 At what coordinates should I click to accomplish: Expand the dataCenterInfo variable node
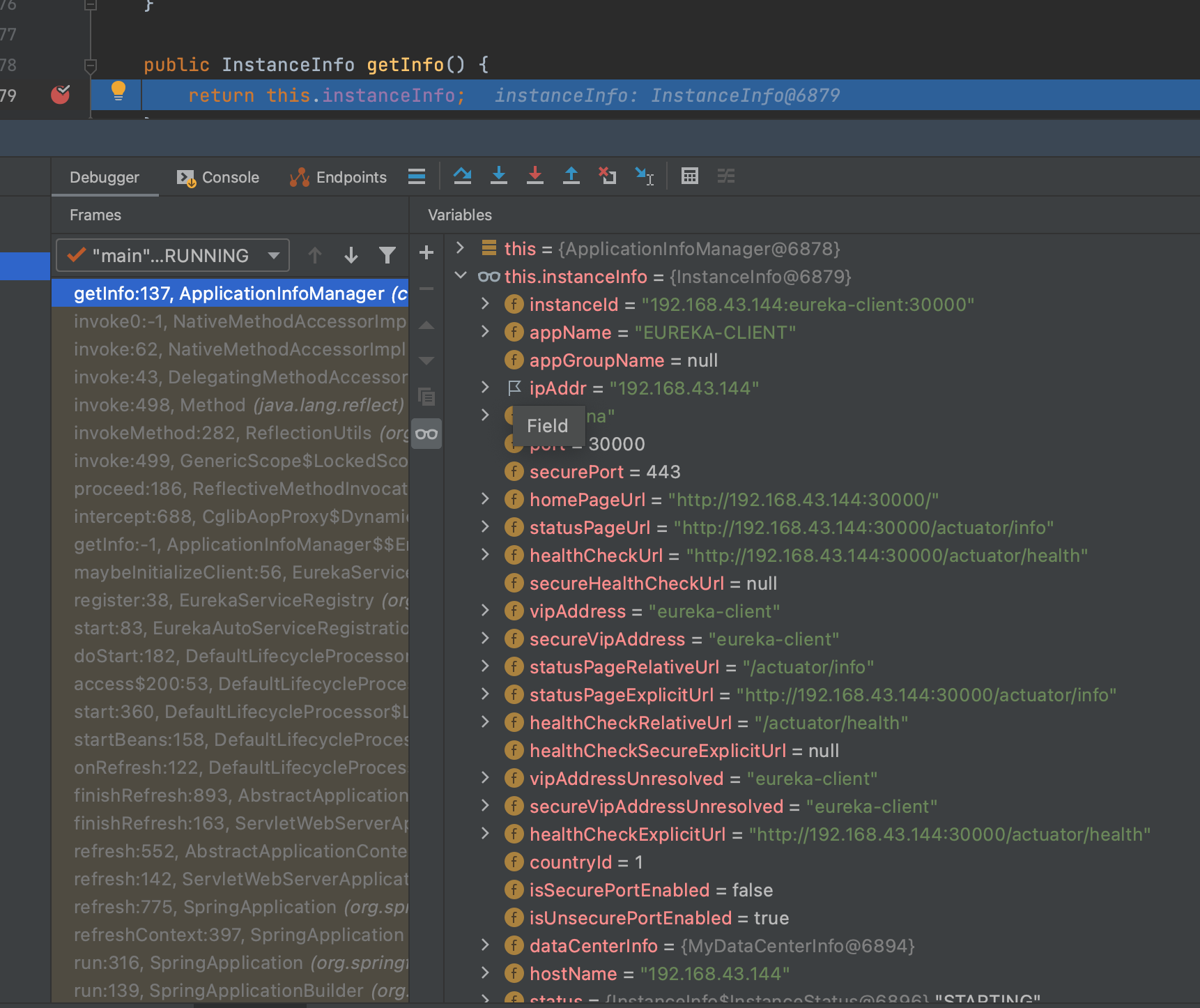click(486, 945)
